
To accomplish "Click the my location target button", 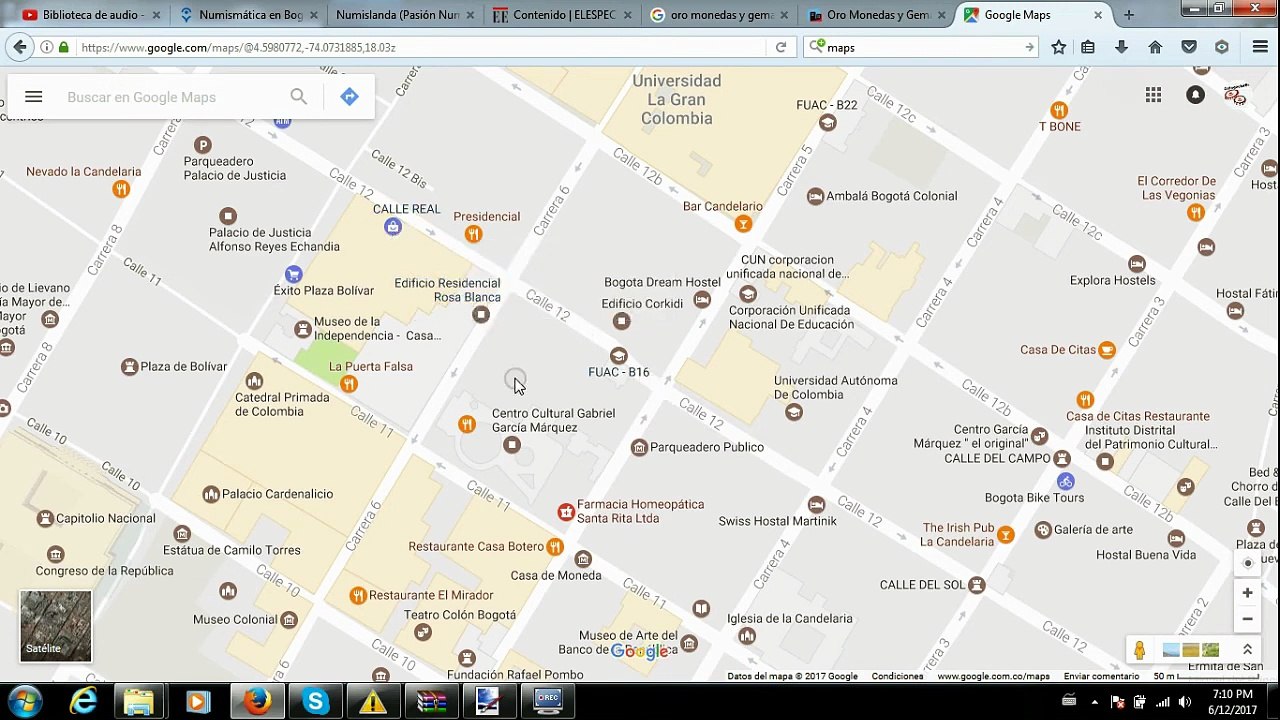I will click(1247, 563).
